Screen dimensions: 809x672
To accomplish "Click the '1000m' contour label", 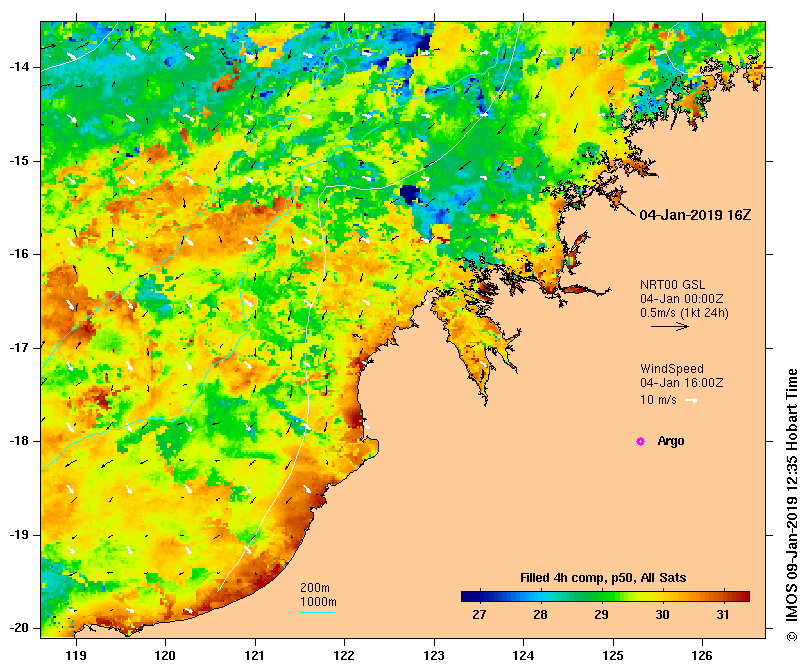I will (x=318, y=602).
